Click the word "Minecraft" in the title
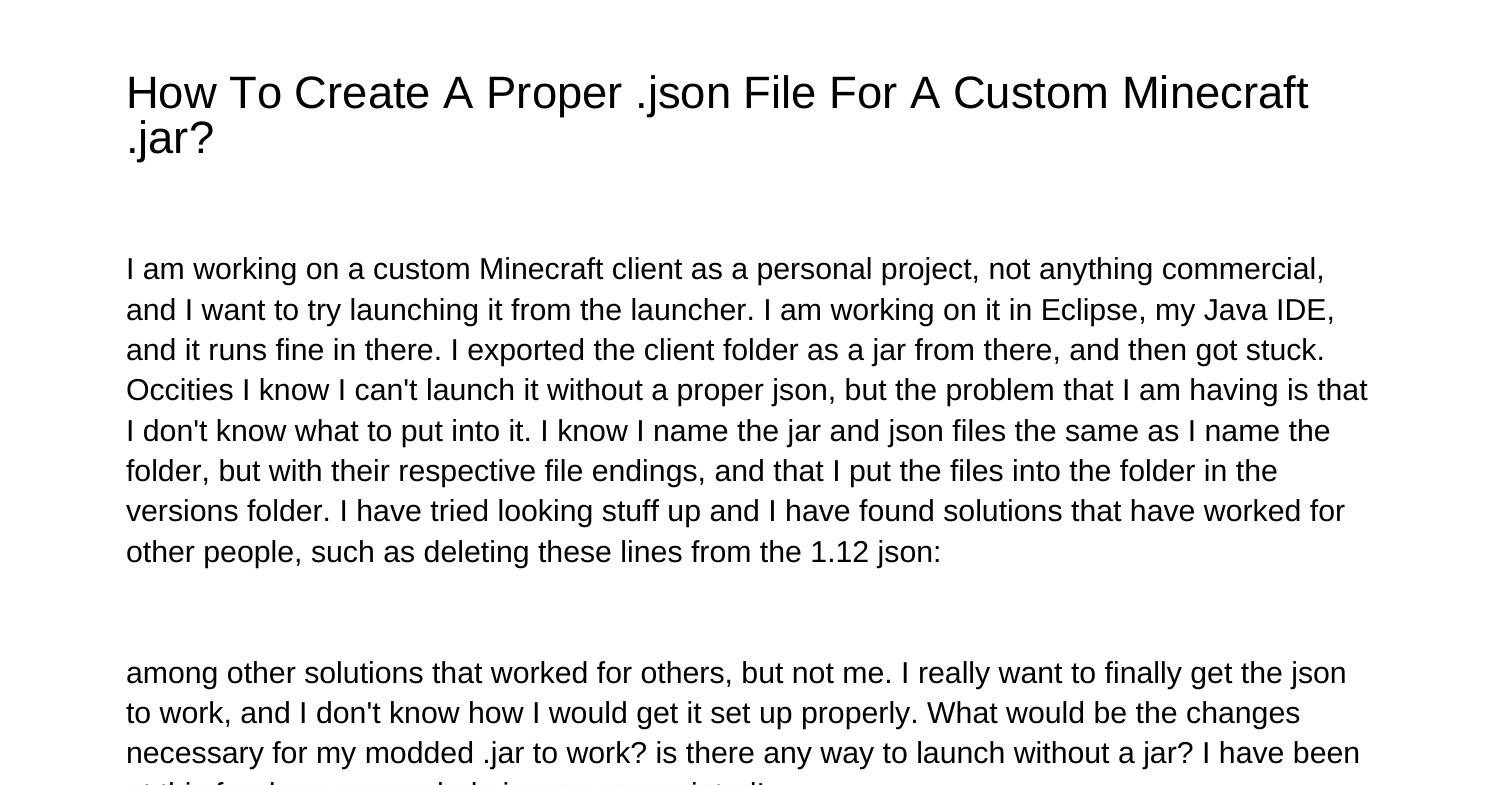1500x785 pixels. (1214, 94)
